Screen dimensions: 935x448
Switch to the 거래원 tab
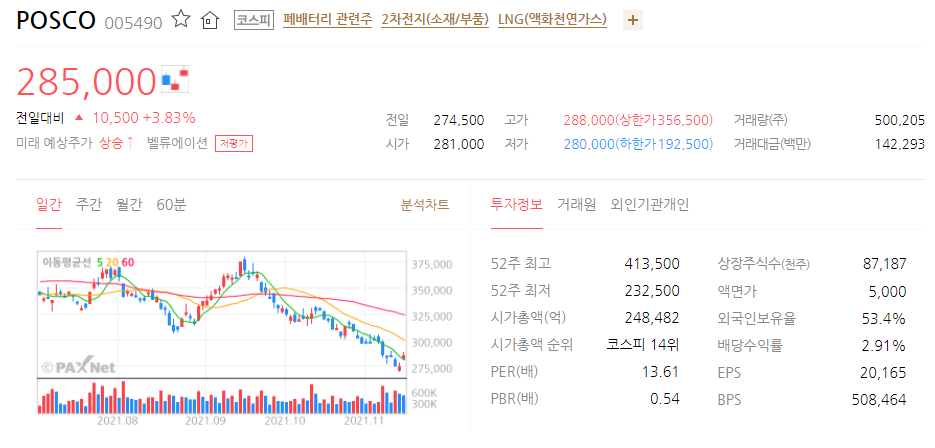pos(577,205)
